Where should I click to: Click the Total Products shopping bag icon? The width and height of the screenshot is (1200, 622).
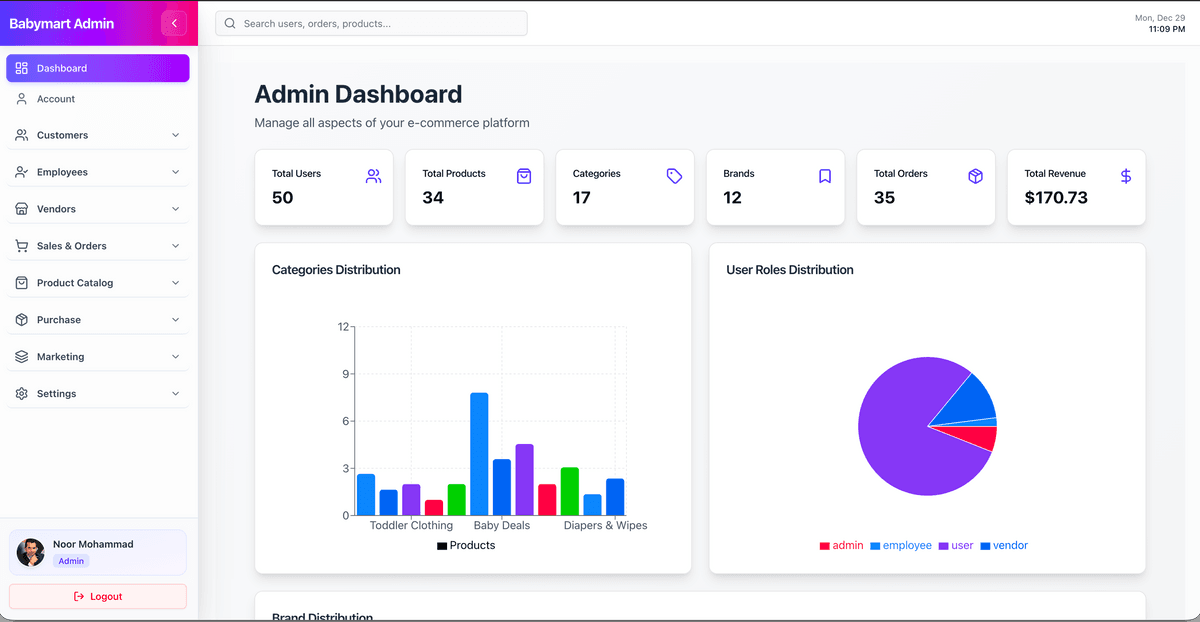524,176
